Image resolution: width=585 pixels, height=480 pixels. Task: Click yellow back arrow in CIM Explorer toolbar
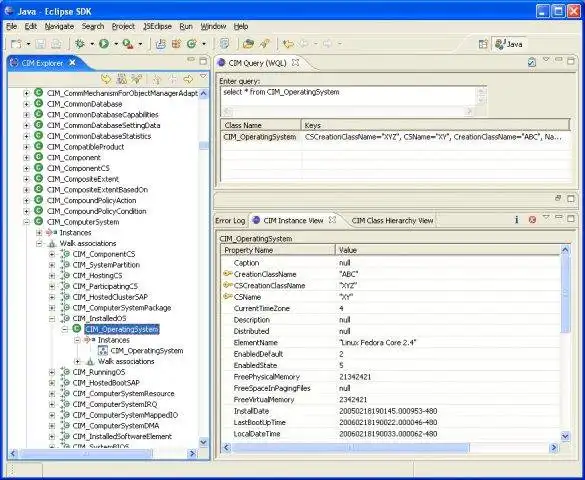(106, 79)
